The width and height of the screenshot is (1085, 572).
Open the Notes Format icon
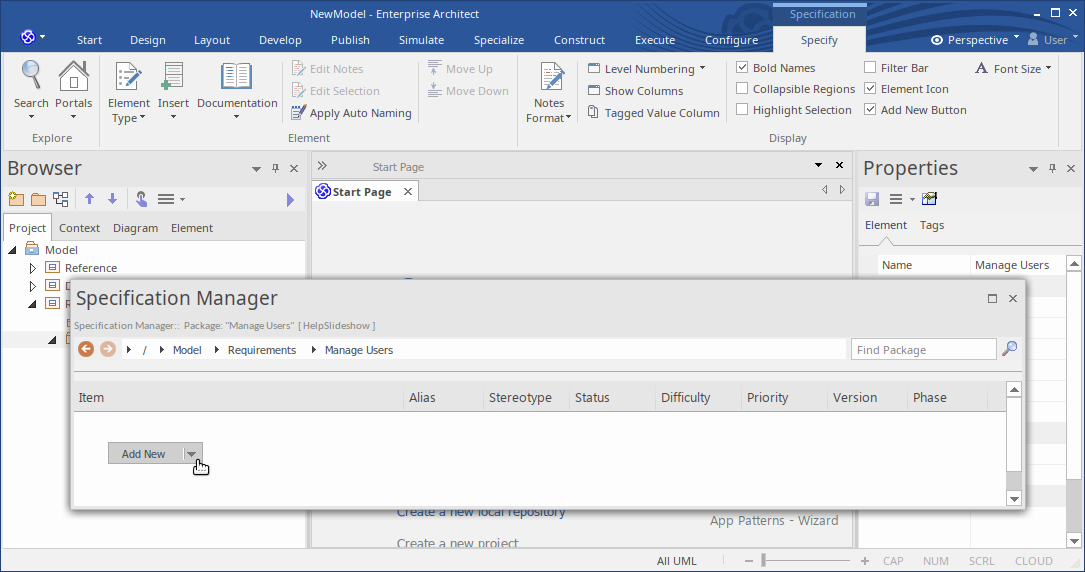click(551, 76)
